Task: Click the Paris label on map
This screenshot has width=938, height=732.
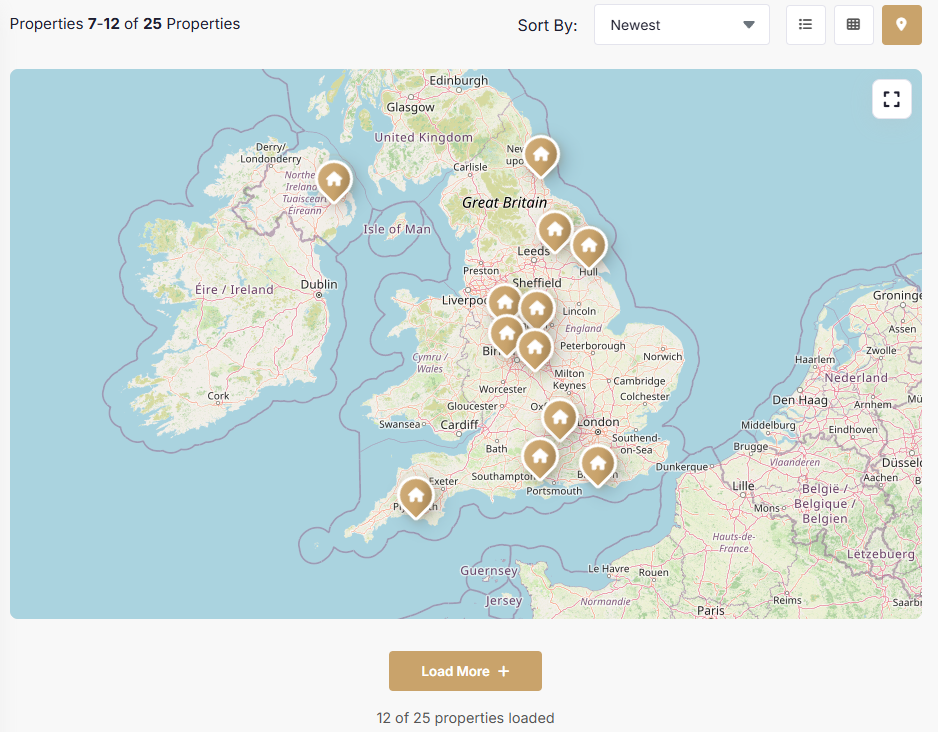Action: tap(711, 611)
